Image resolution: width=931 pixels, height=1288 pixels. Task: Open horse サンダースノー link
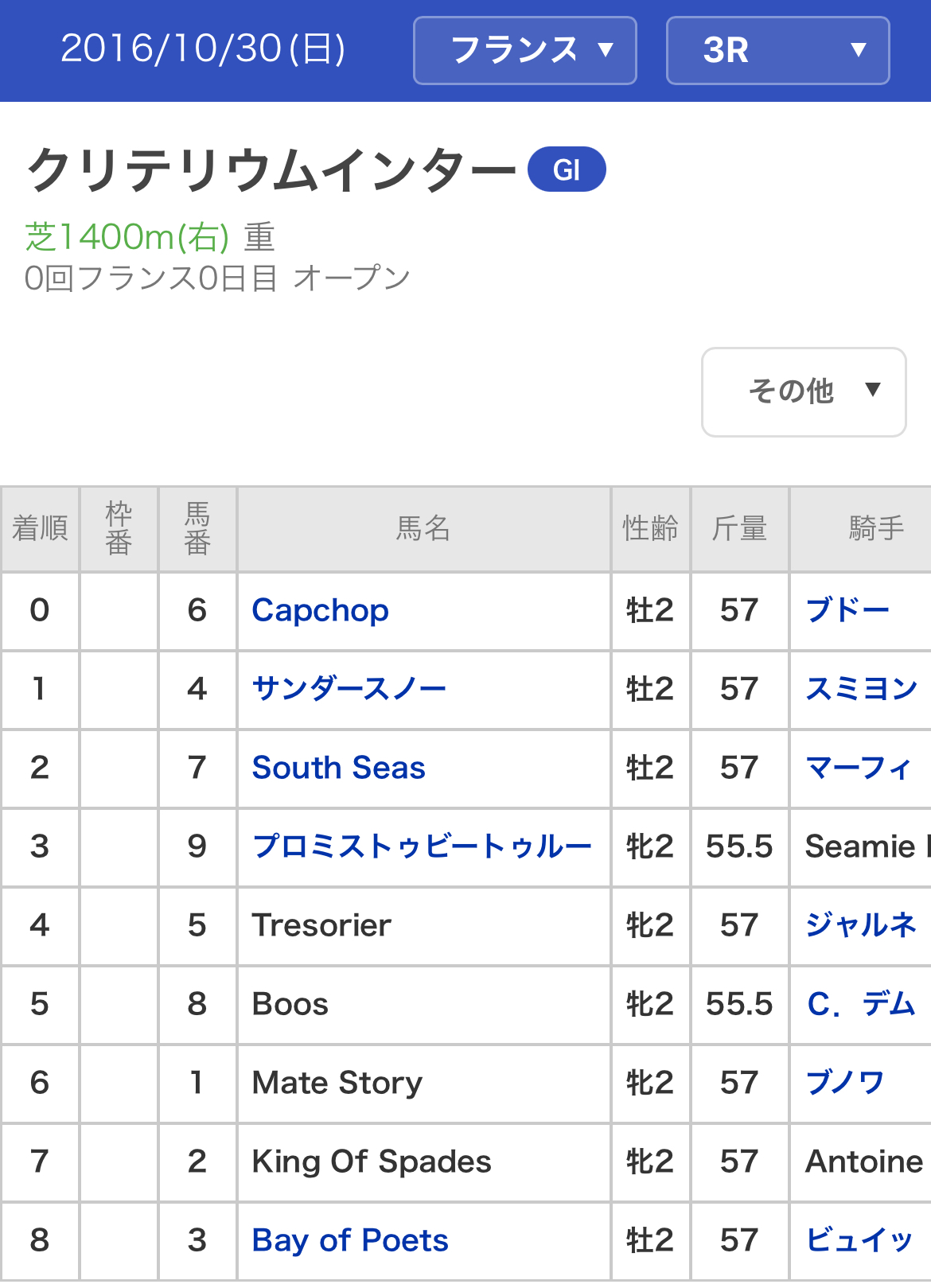(349, 689)
